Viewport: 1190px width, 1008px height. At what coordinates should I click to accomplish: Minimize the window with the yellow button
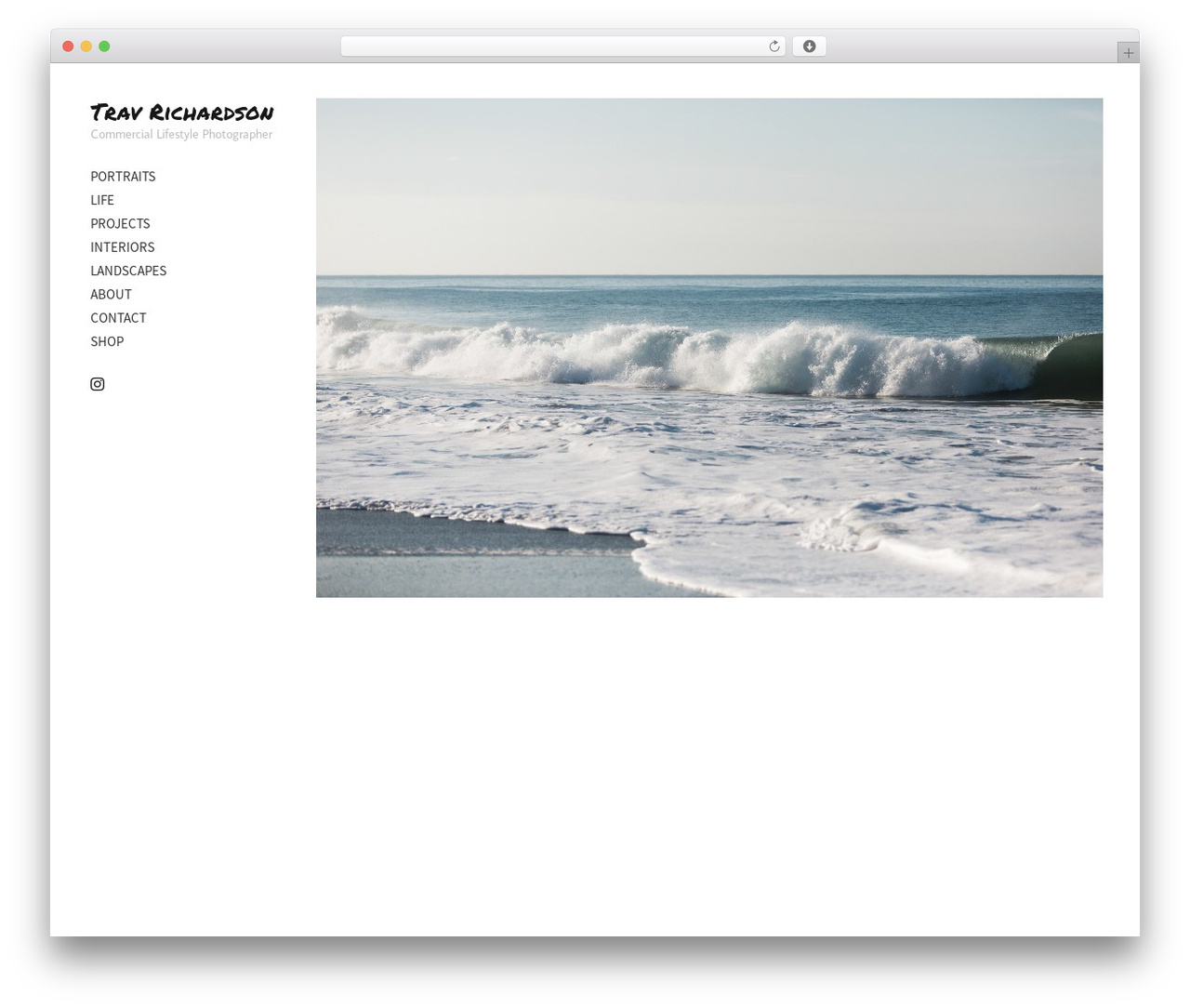[86, 46]
